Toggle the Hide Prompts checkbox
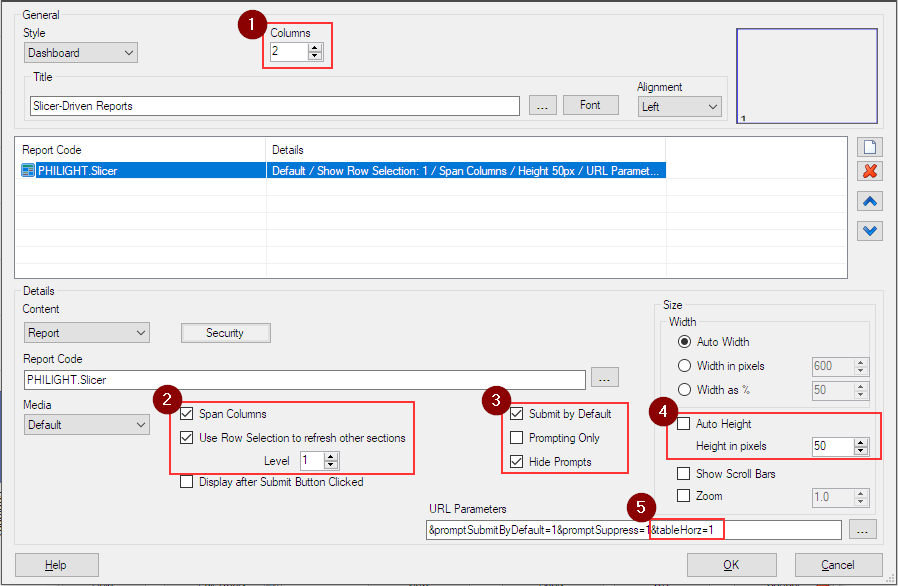 517,462
